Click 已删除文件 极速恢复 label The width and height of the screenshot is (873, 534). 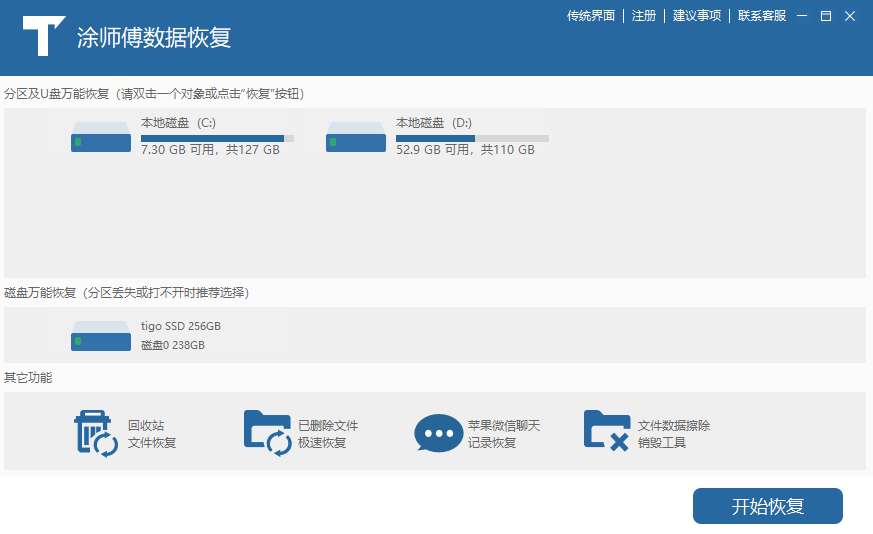[328, 434]
